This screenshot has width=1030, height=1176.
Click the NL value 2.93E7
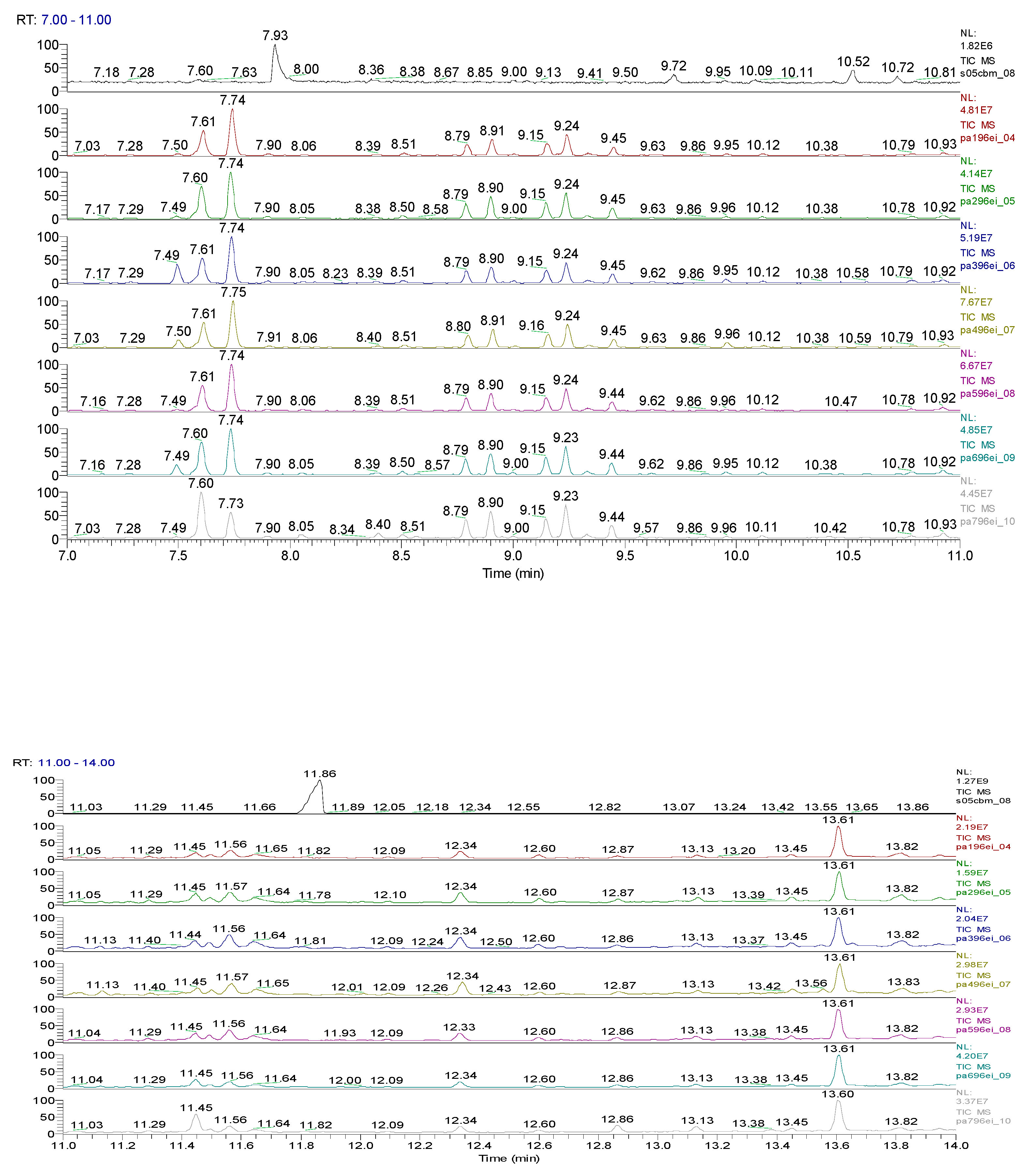(x=972, y=1010)
